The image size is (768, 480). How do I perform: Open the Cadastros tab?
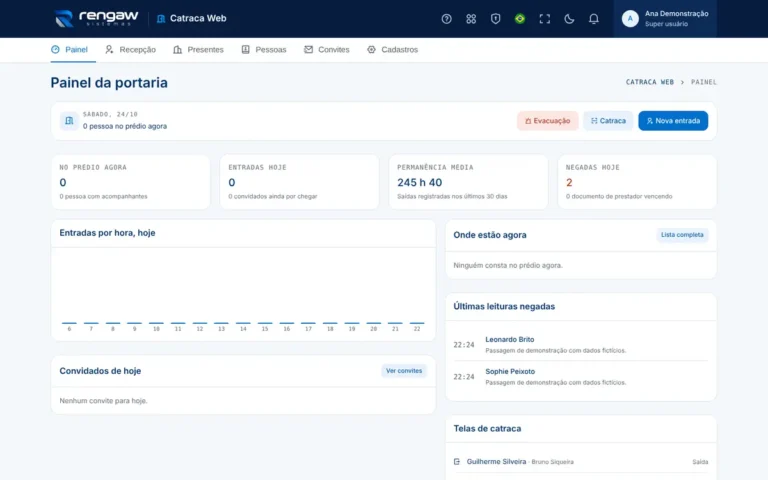[x=392, y=49]
